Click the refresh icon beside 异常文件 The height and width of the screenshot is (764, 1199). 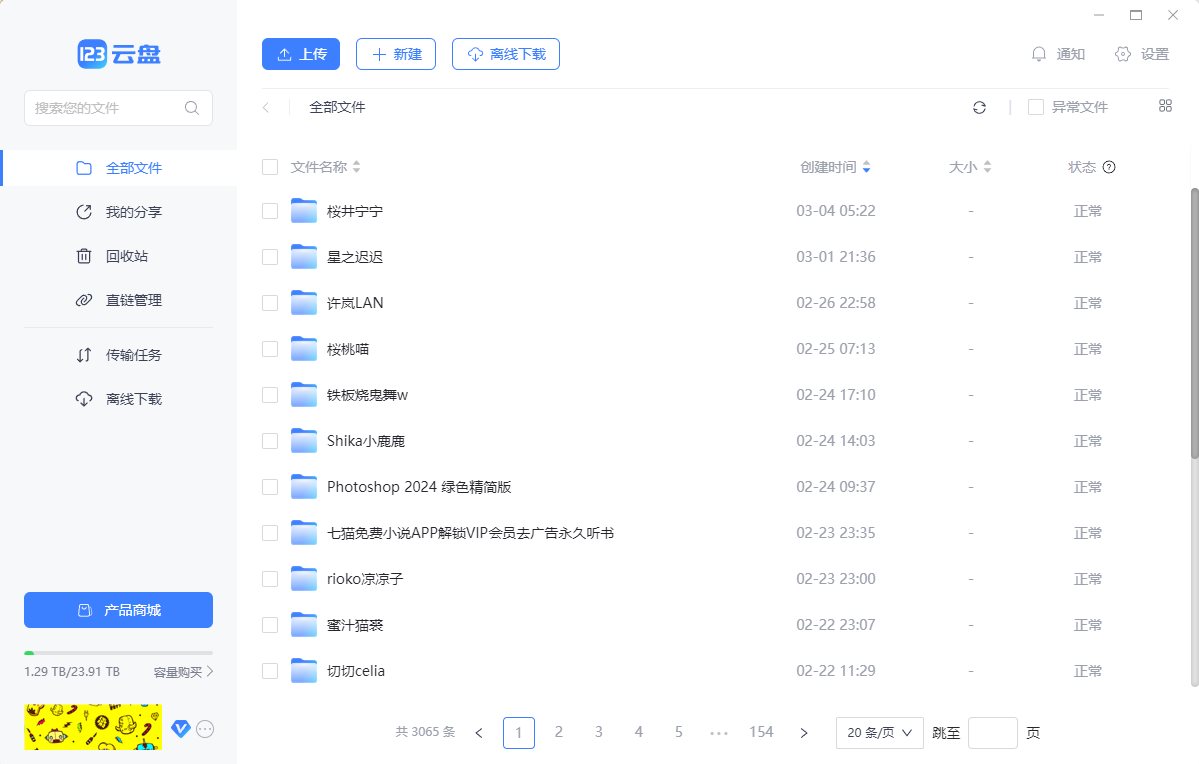[980, 107]
